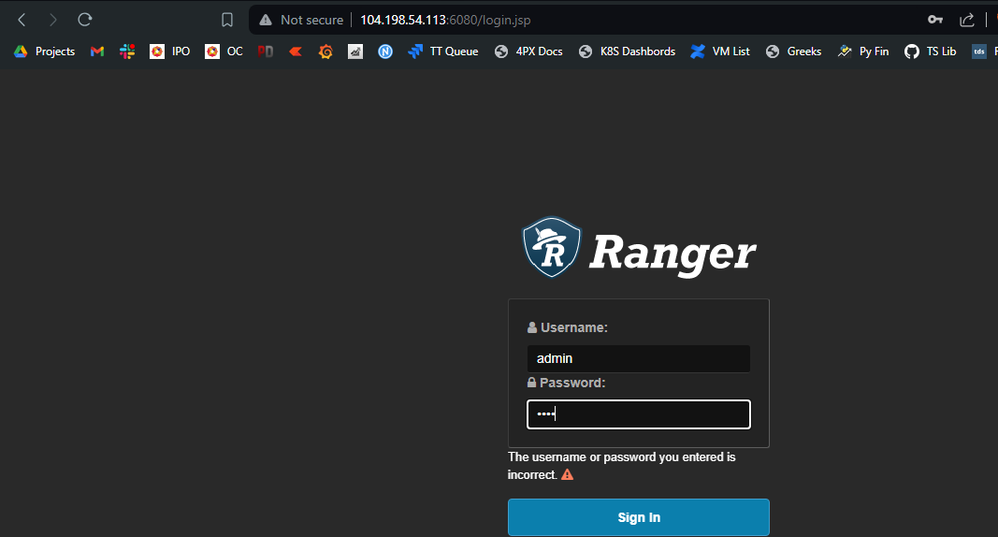
Task: Click the share page icon
Action: click(x=967, y=20)
